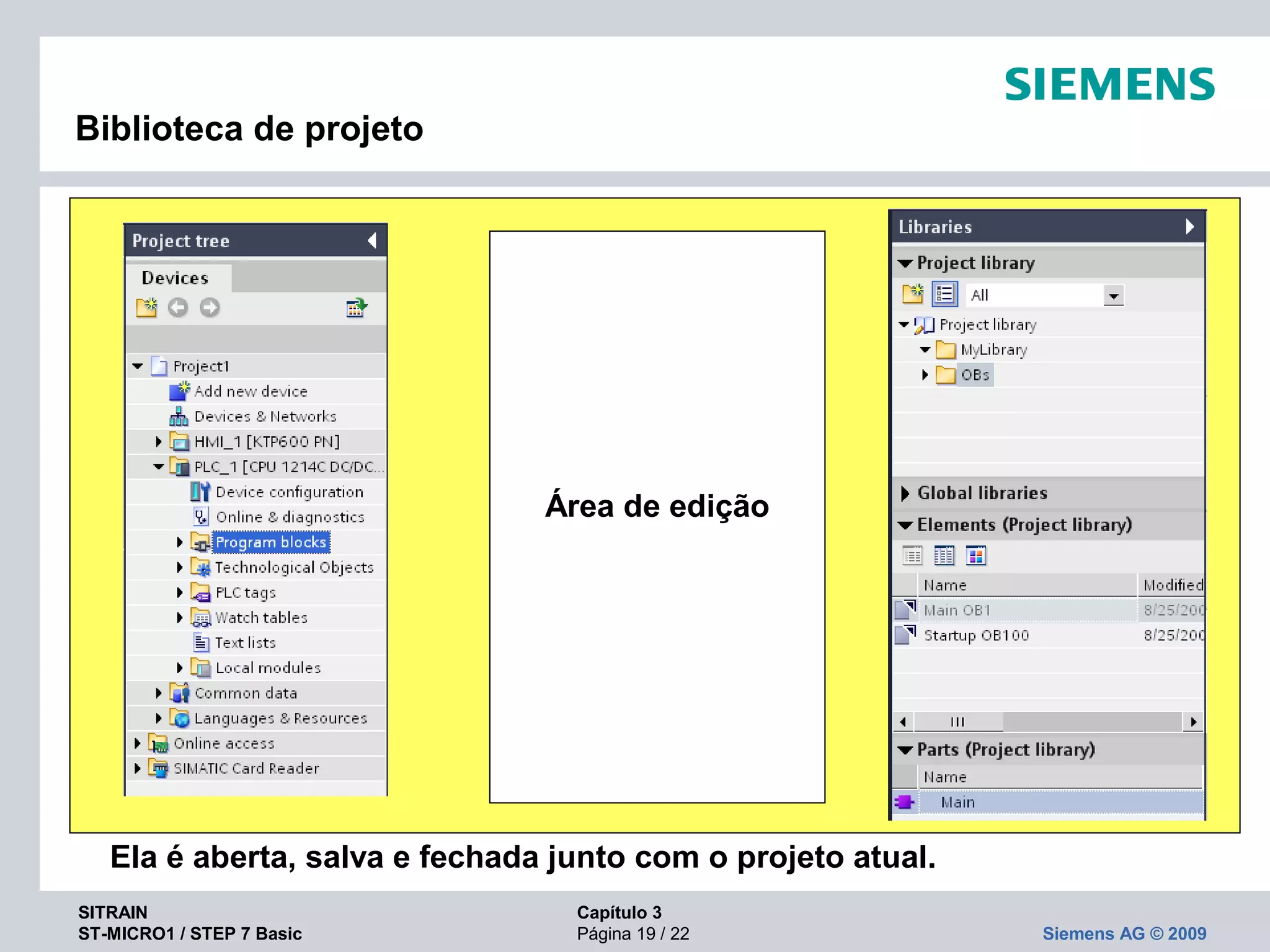Expand Global libraries section
Image resolution: width=1270 pixels, height=952 pixels.
pyautogui.click(x=905, y=493)
